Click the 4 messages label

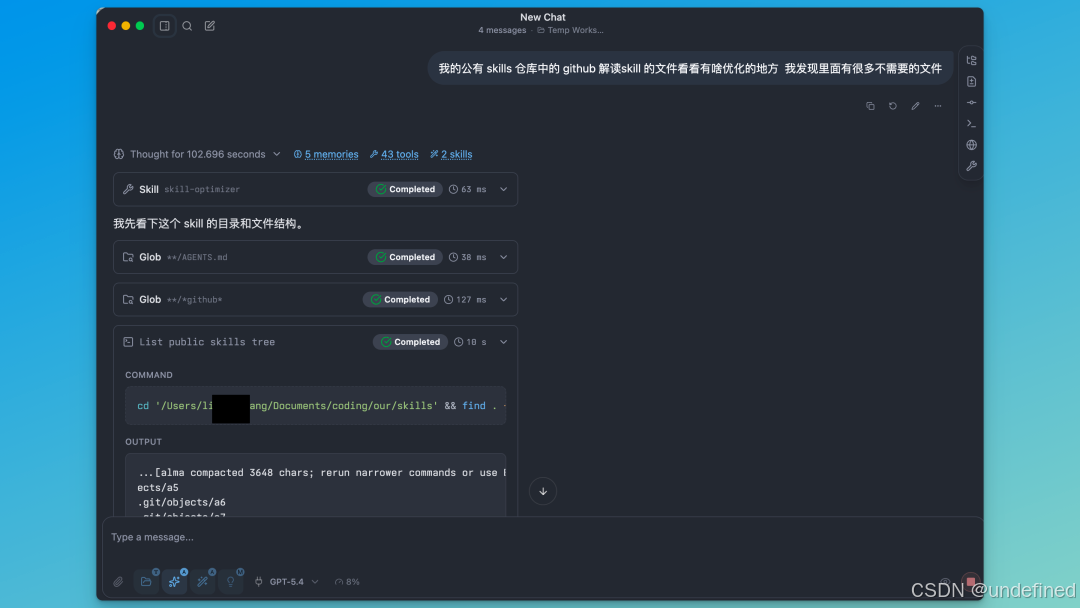point(502,30)
